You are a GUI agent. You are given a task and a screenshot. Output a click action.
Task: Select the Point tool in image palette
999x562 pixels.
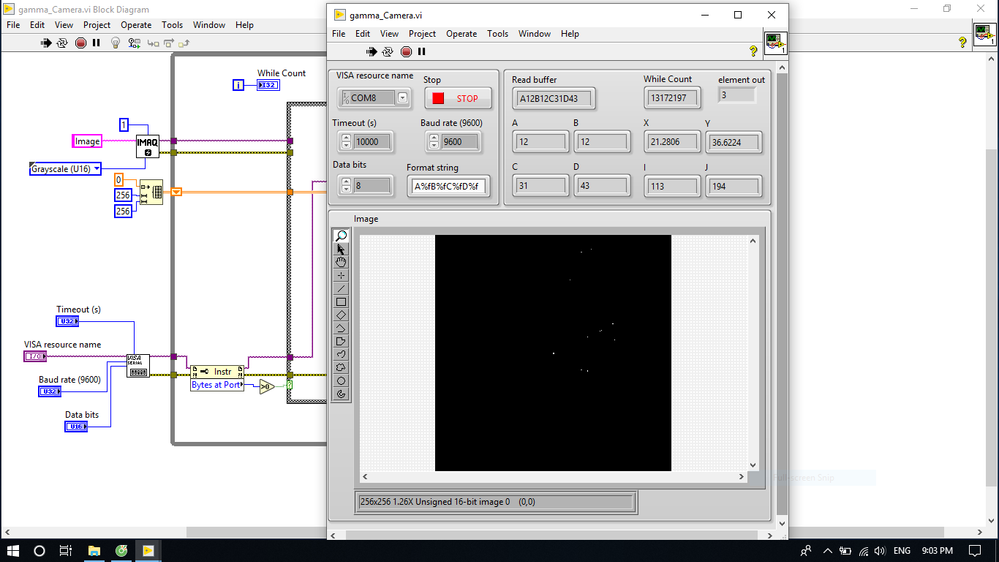pyautogui.click(x=341, y=275)
